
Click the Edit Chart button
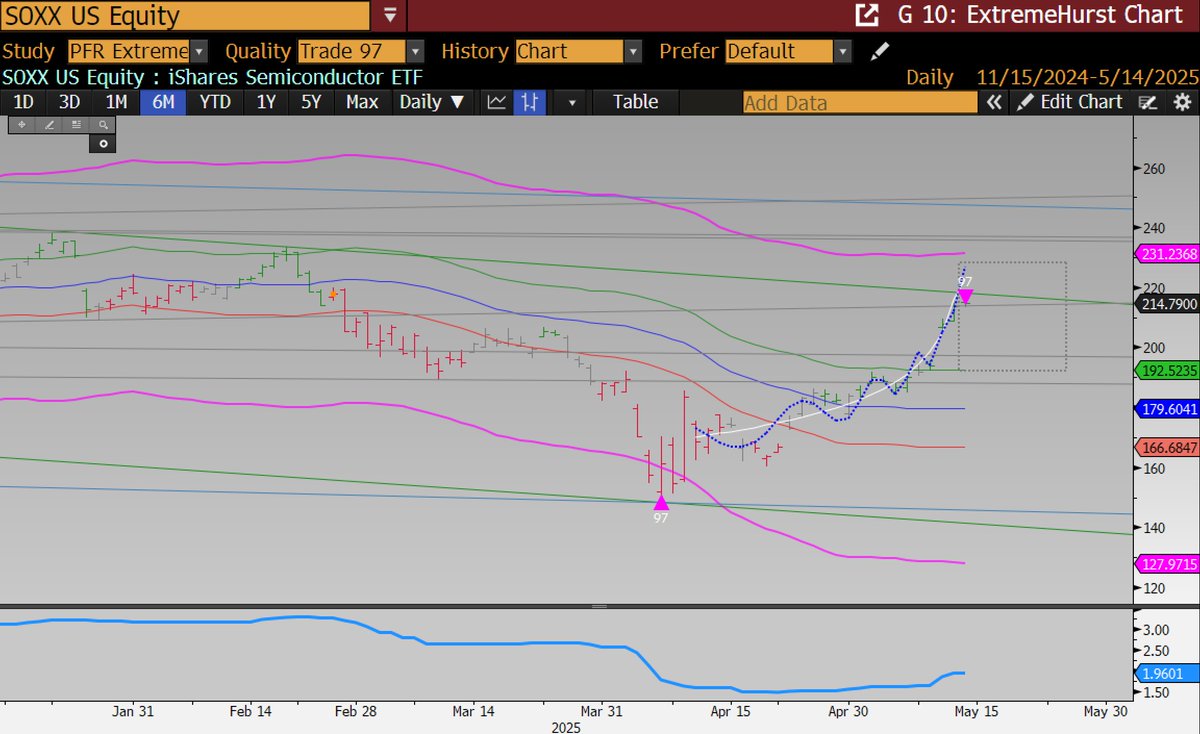1069,102
